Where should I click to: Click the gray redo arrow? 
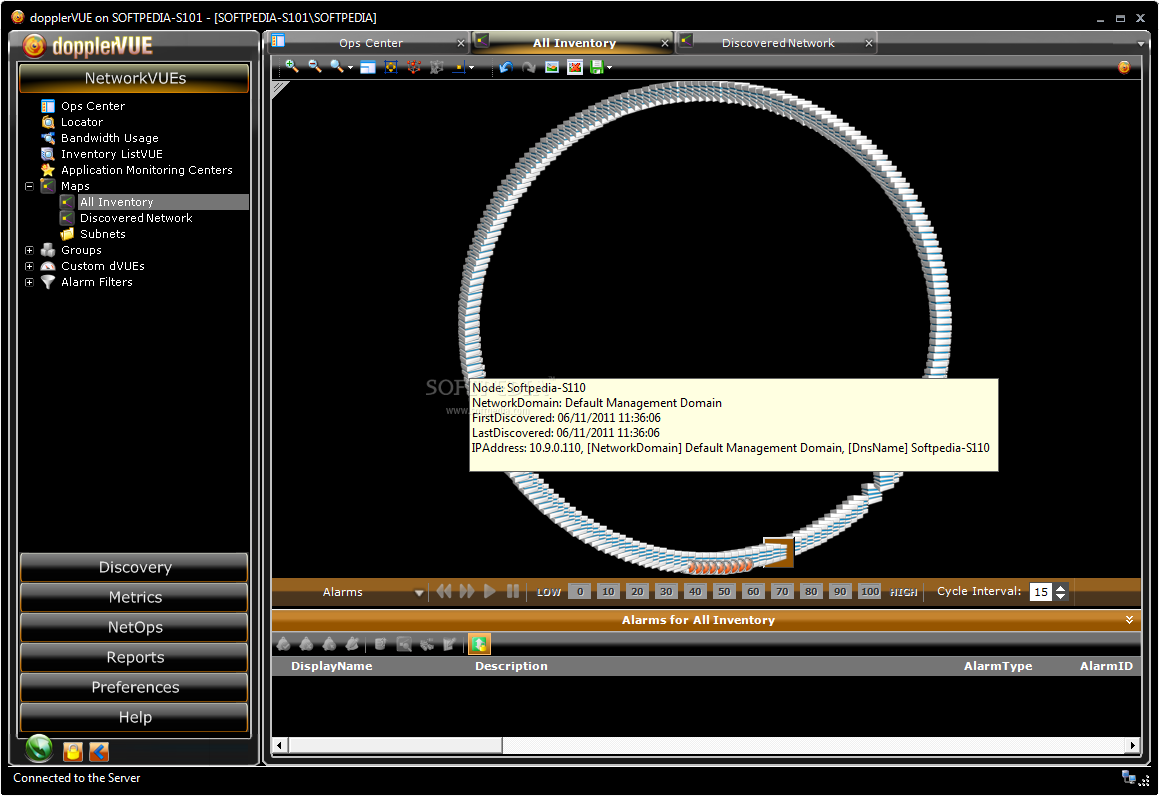tap(529, 67)
